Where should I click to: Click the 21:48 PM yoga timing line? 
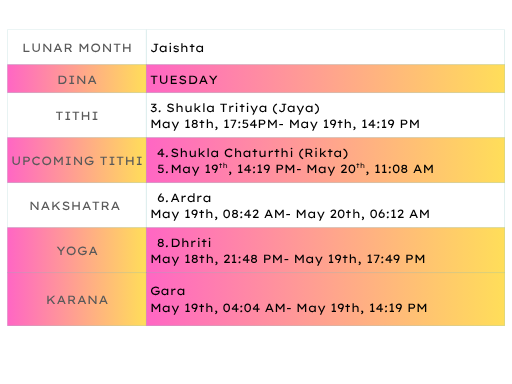tap(288, 259)
